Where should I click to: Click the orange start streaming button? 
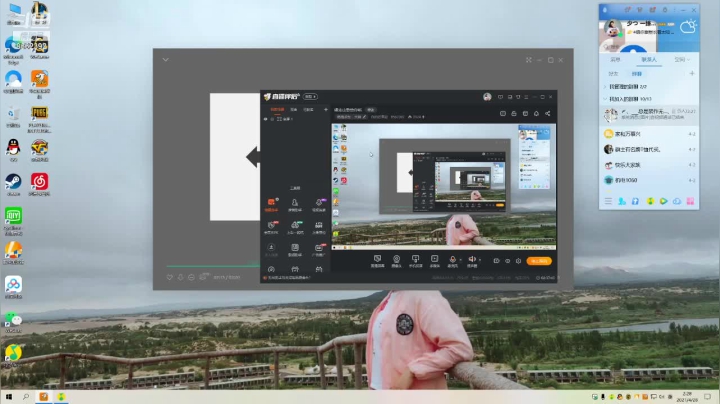pos(539,261)
